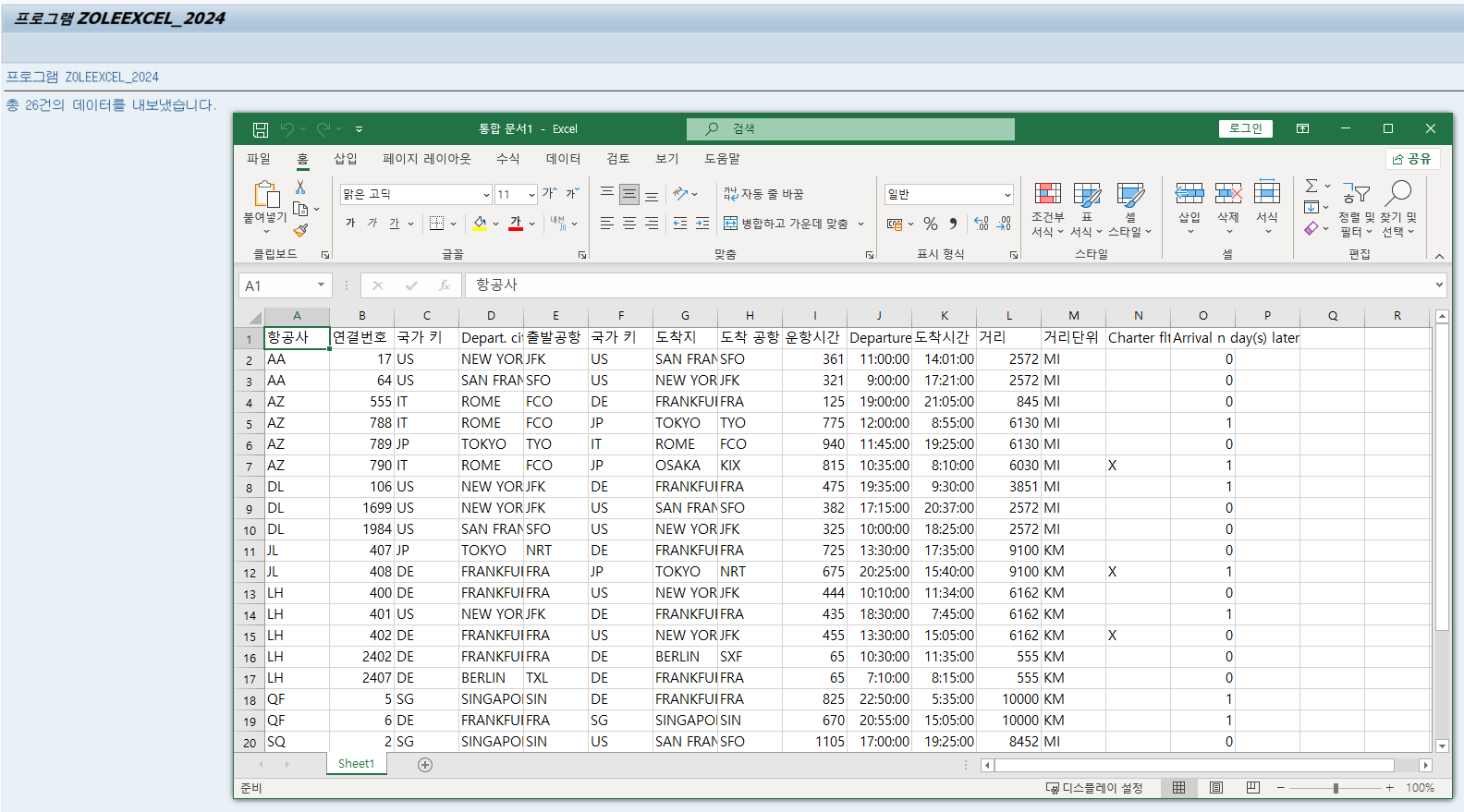Open Cell Styles (셀 스타일) gallery

(x=1130, y=209)
